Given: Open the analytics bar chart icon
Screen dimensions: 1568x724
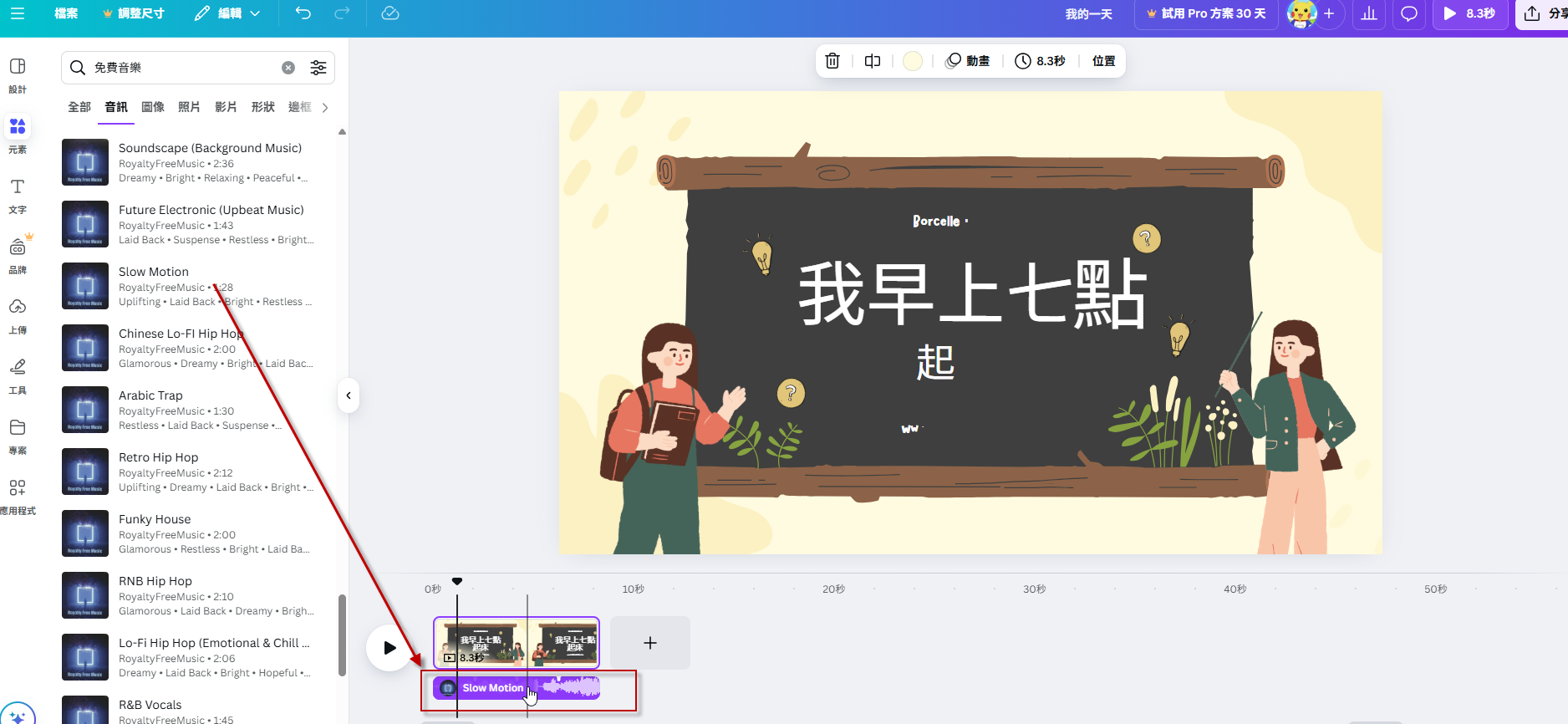Looking at the screenshot, I should [x=1369, y=13].
